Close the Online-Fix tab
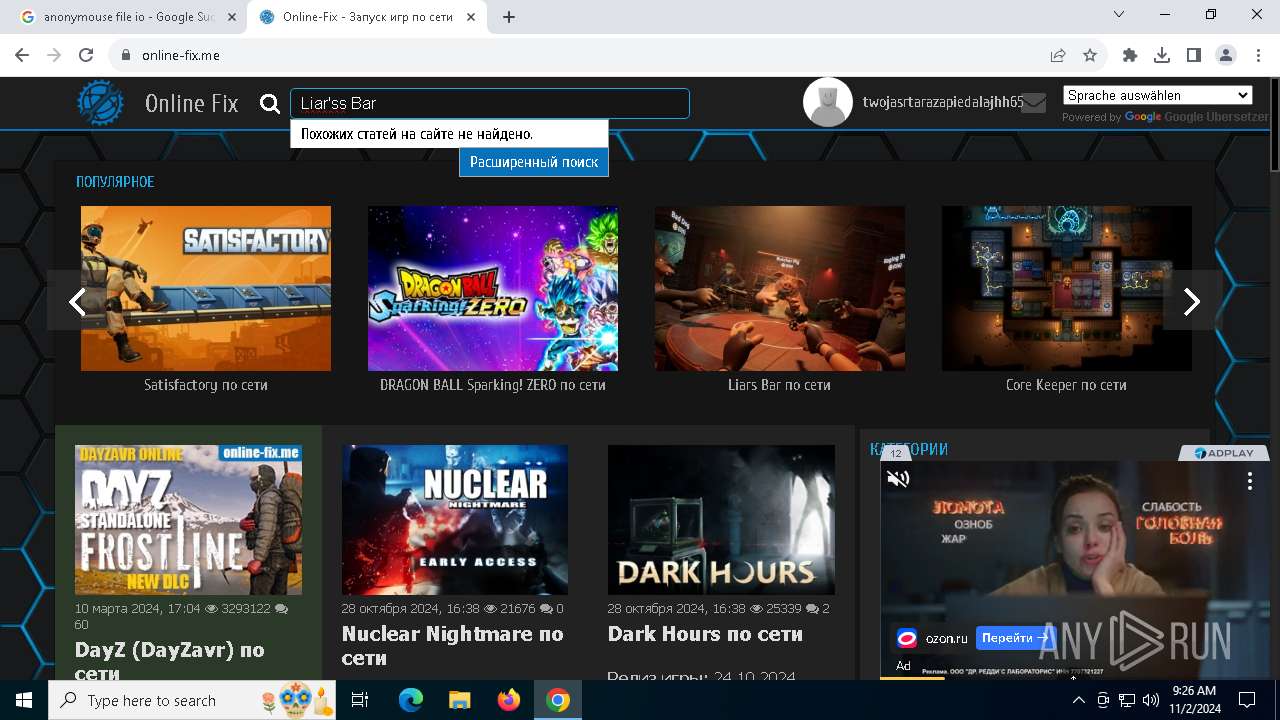Image resolution: width=1280 pixels, height=720 pixels. (471, 17)
